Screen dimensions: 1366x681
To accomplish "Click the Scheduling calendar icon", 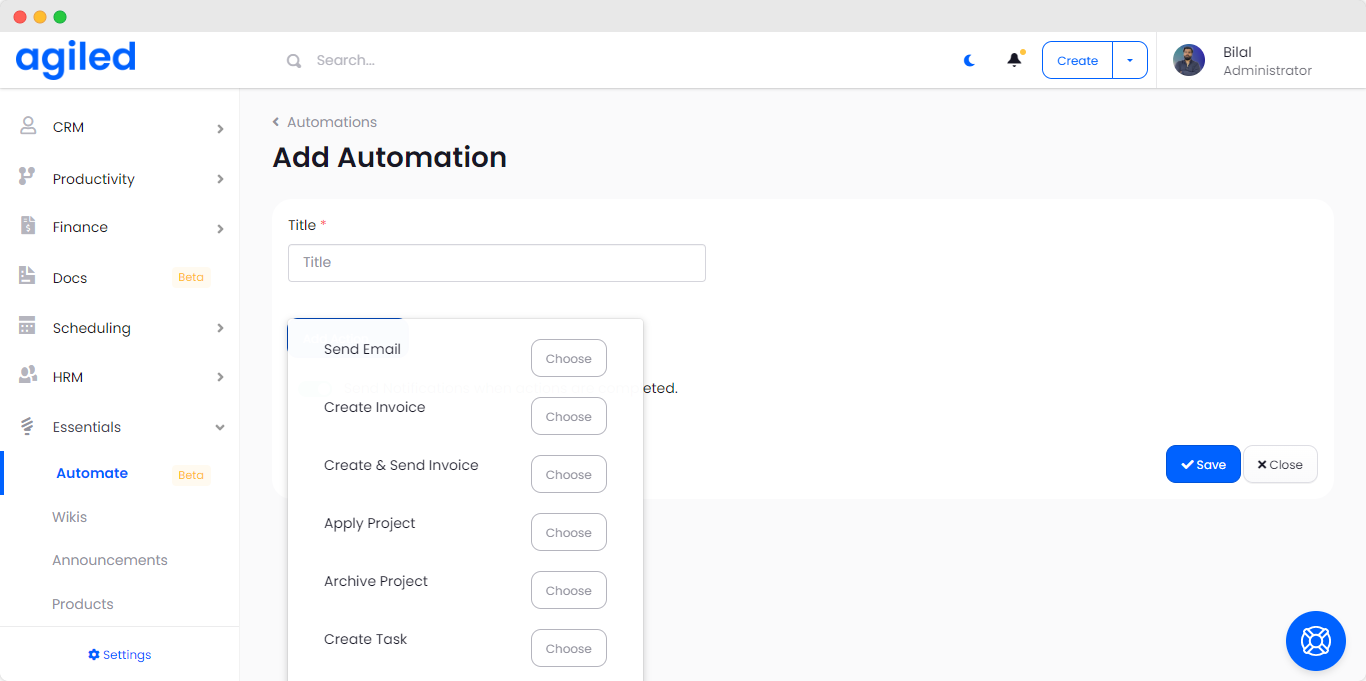I will [x=28, y=327].
